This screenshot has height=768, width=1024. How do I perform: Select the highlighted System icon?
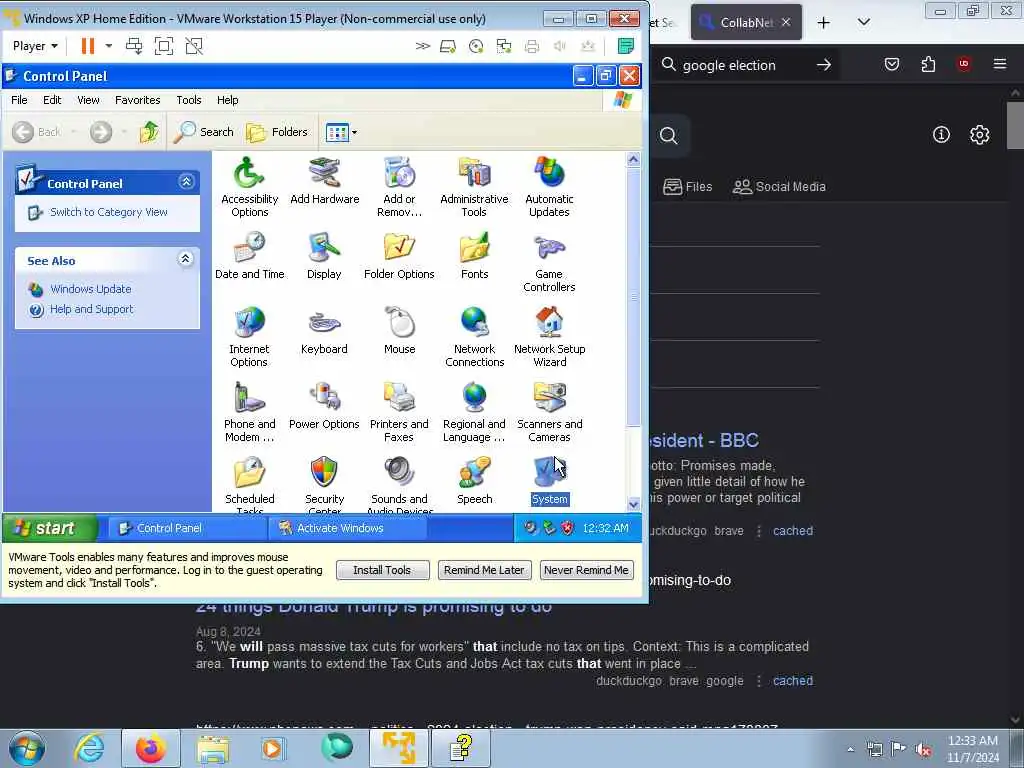coord(549,481)
